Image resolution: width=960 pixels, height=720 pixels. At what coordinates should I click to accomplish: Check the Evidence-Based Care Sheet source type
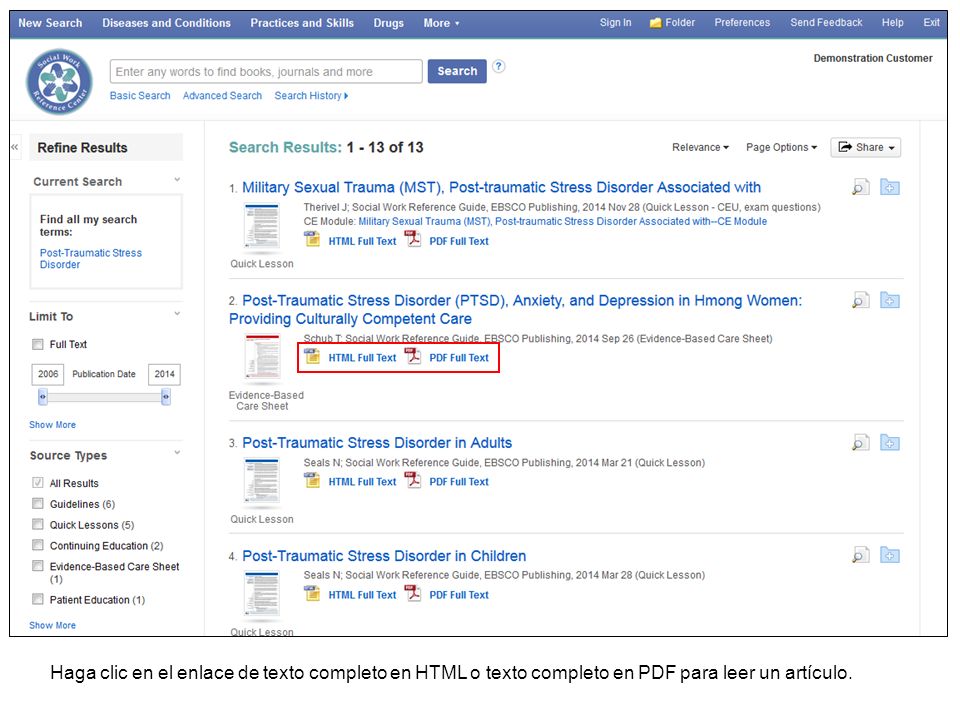pyautogui.click(x=38, y=566)
